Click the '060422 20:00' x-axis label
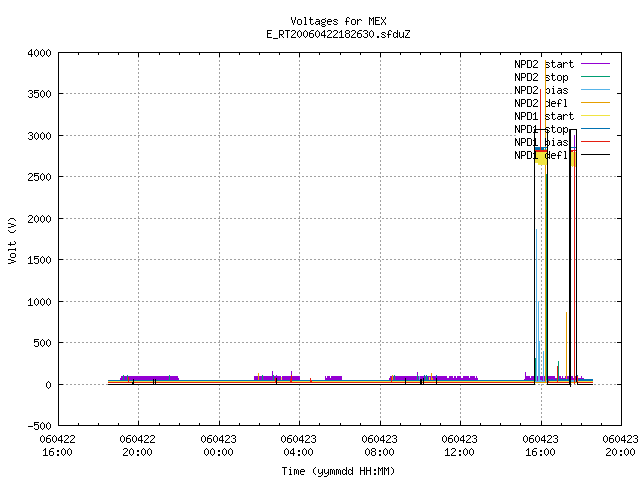Screen dimensions: 640x480 click(138, 446)
